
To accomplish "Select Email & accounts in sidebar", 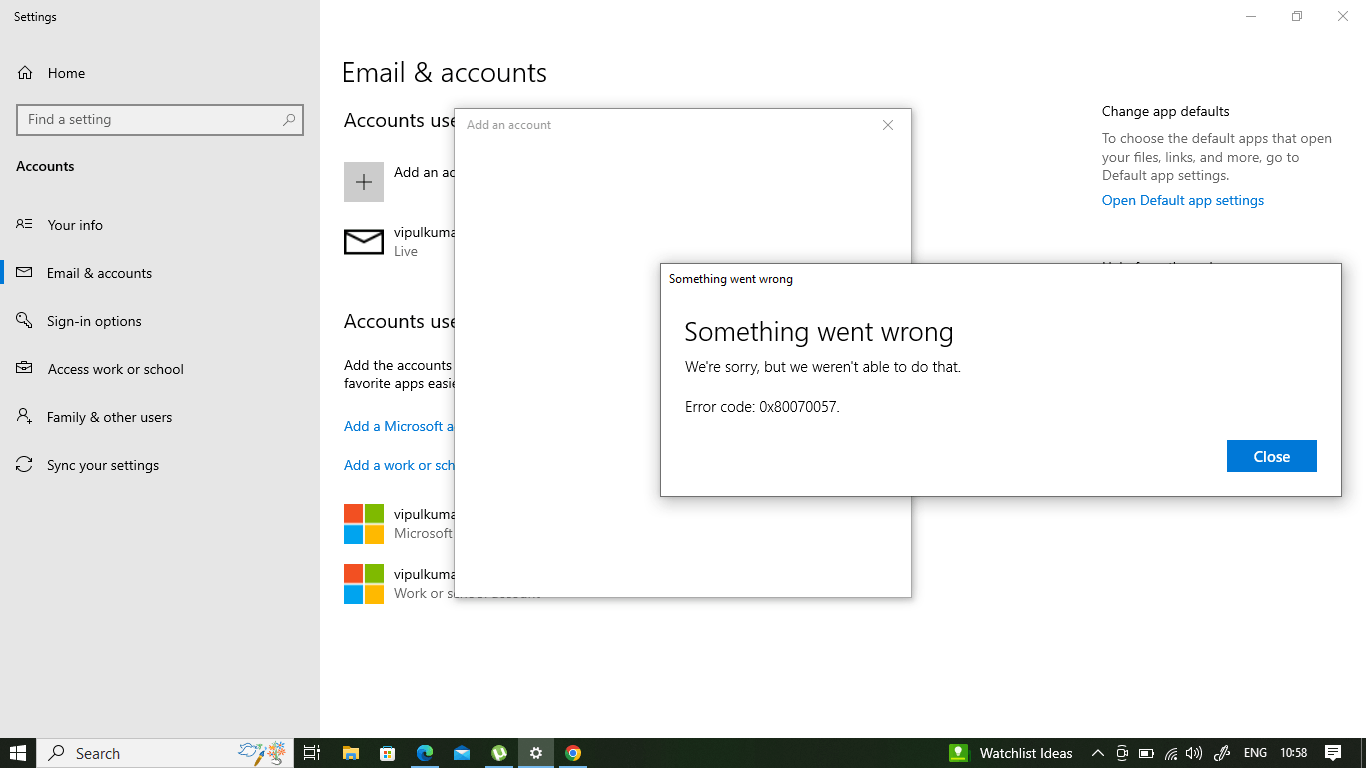I will [99, 273].
